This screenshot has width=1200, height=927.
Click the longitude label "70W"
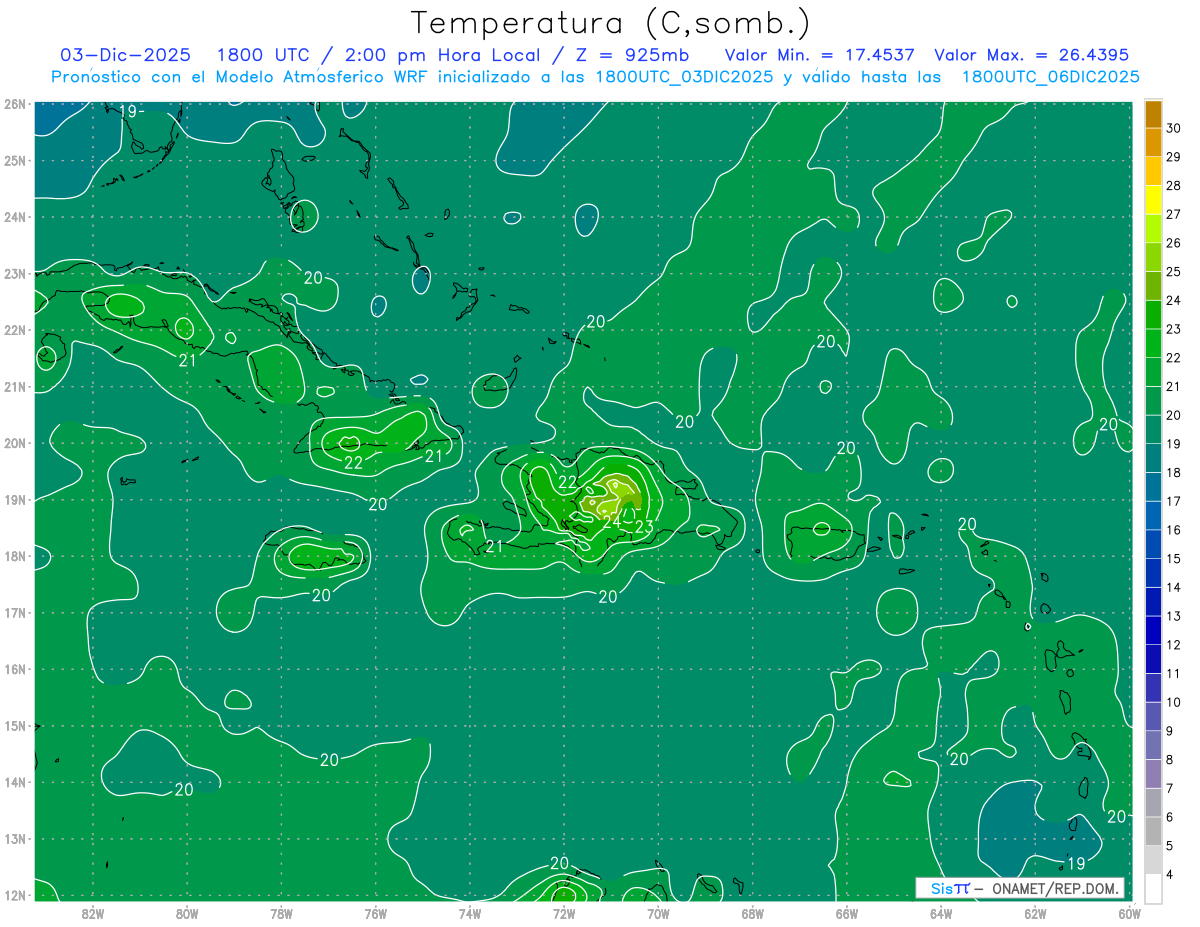(658, 912)
